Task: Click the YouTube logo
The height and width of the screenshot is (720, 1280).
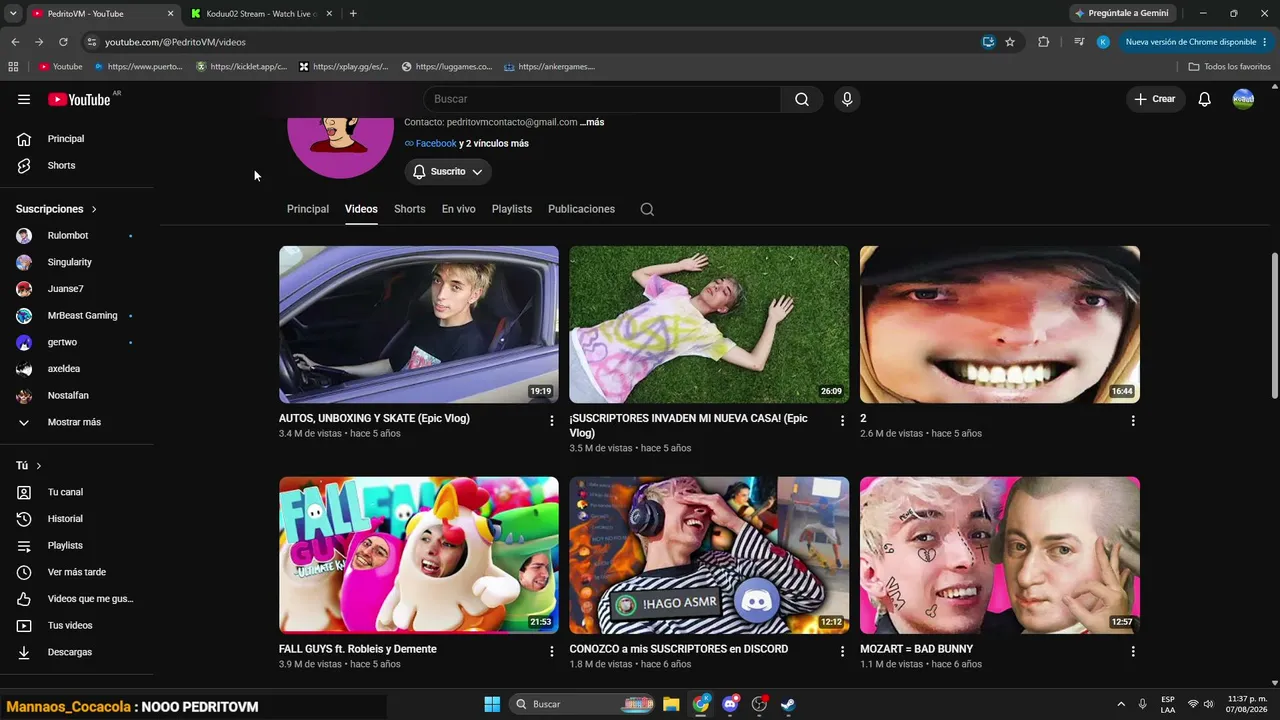Action: pyautogui.click(x=79, y=99)
